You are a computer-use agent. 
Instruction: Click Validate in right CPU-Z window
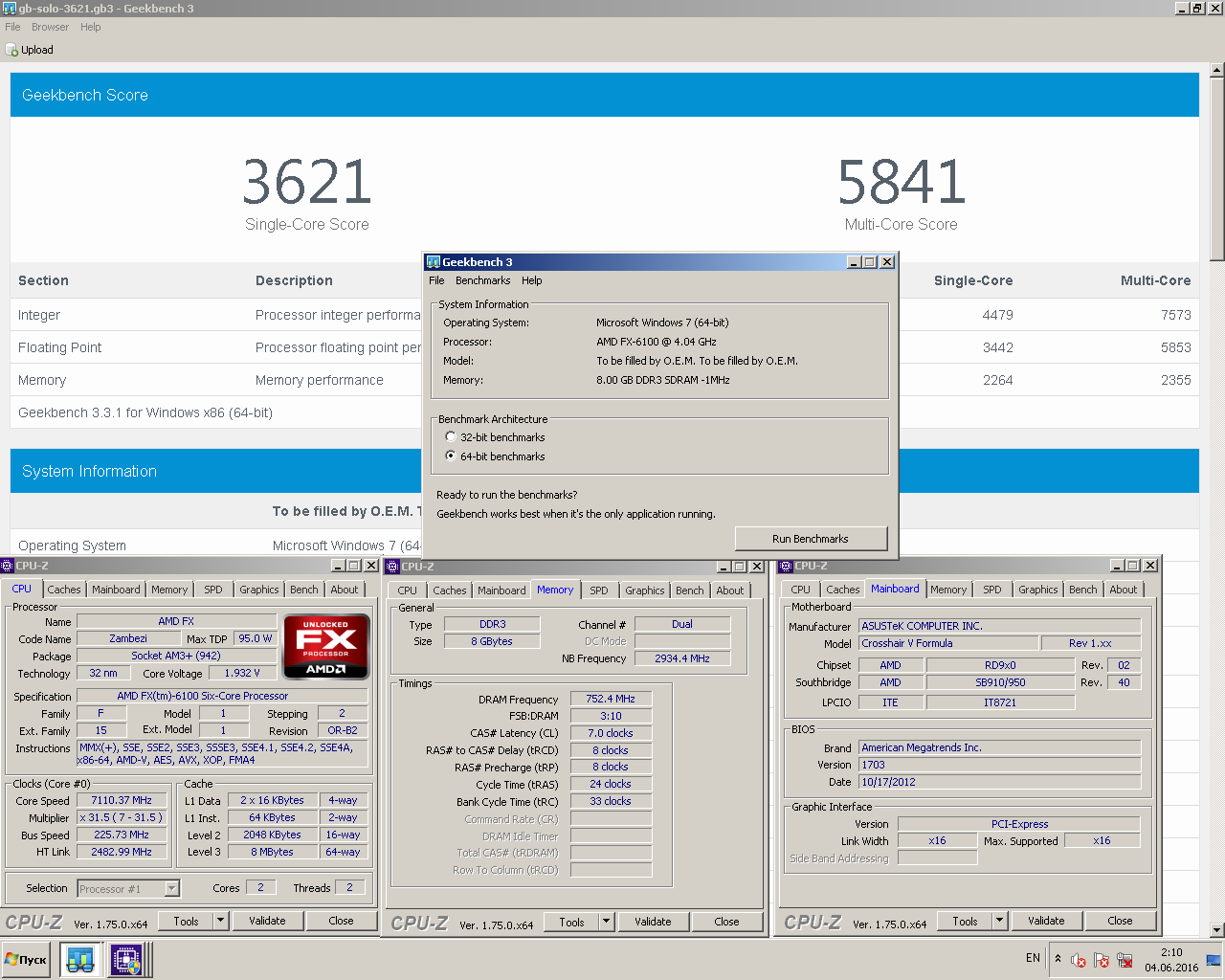tap(1046, 921)
